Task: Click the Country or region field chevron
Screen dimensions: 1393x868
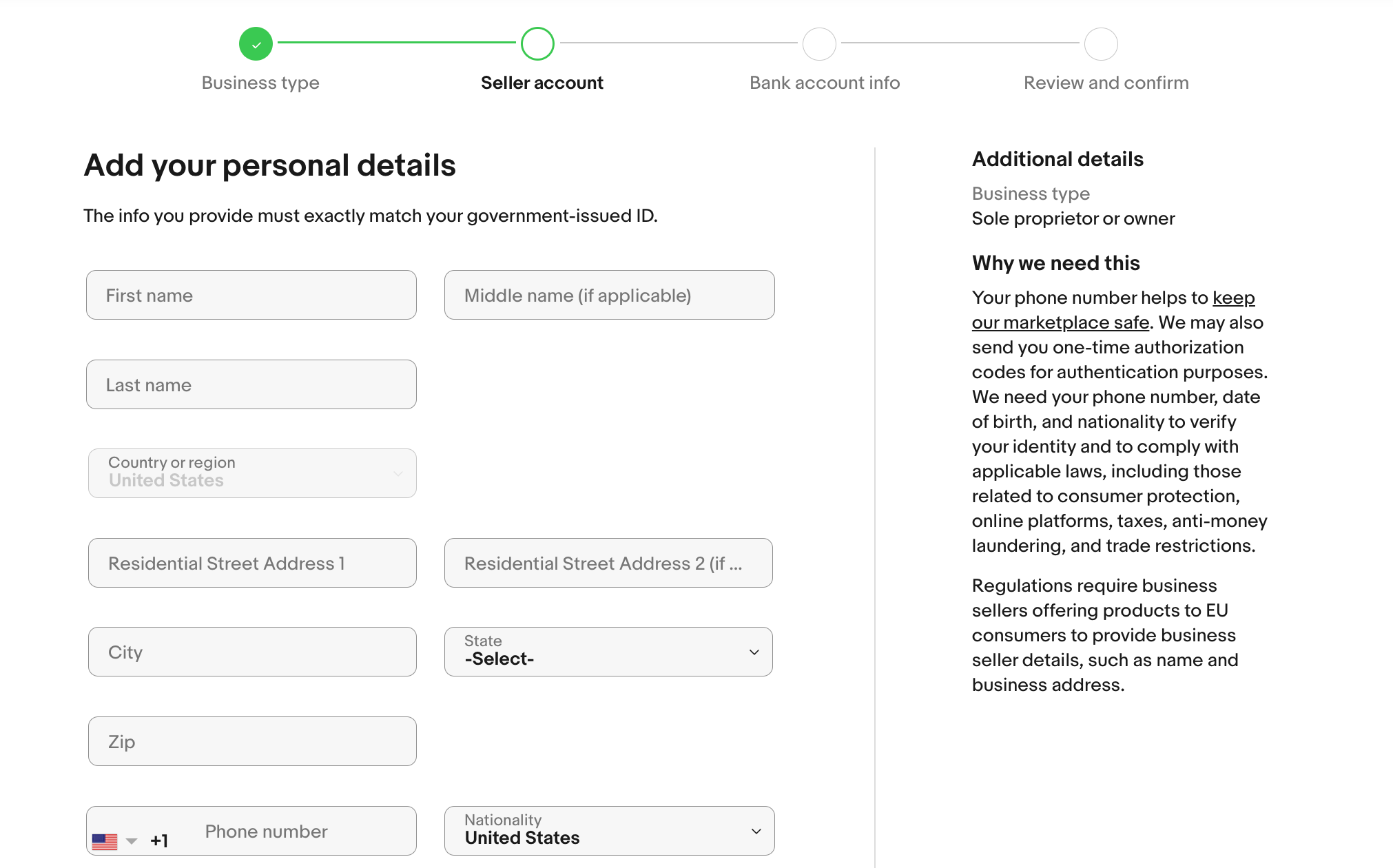Action: coord(398,473)
